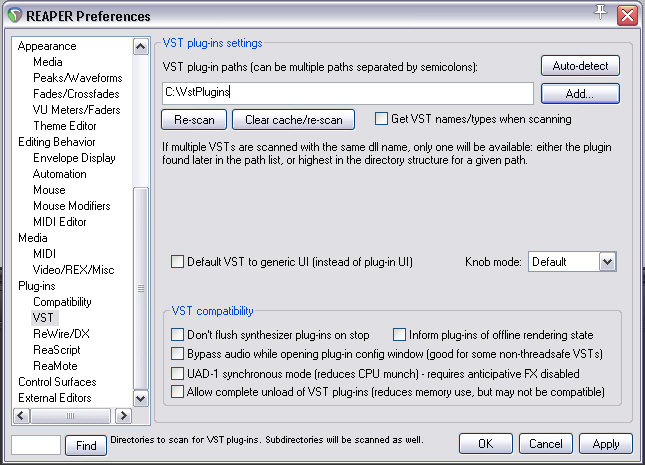This screenshot has height=465, width=645.
Task: Select Automation in preferences tree
Action: tap(60, 174)
